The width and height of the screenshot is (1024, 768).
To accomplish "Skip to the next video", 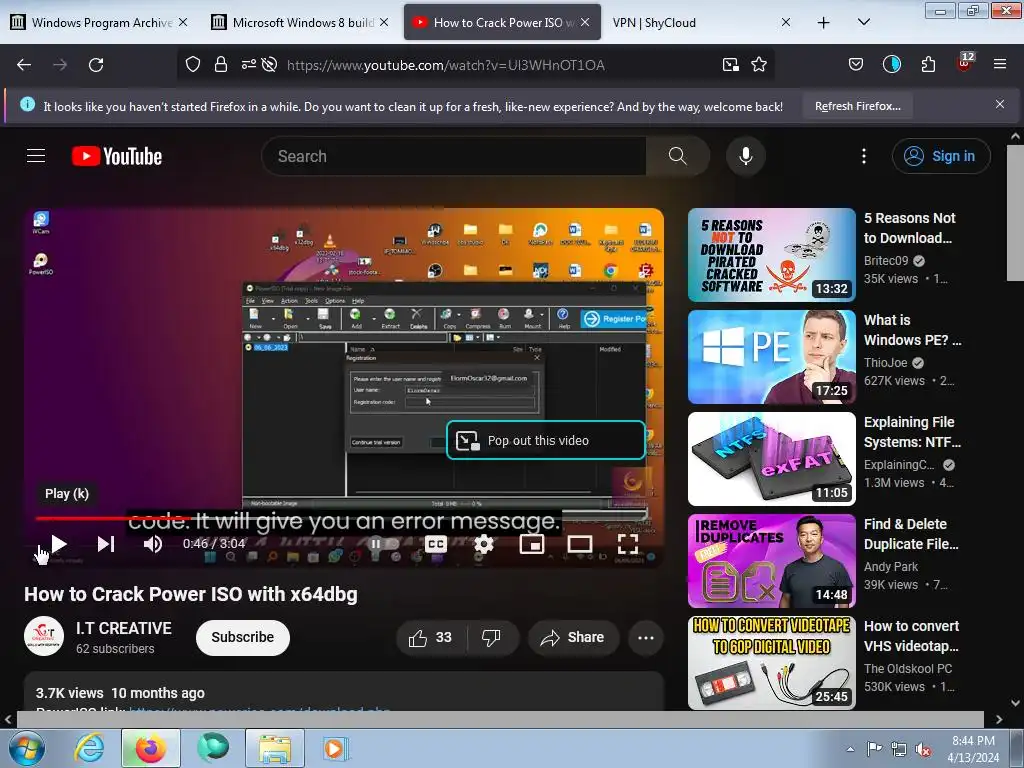I will pyautogui.click(x=106, y=544).
